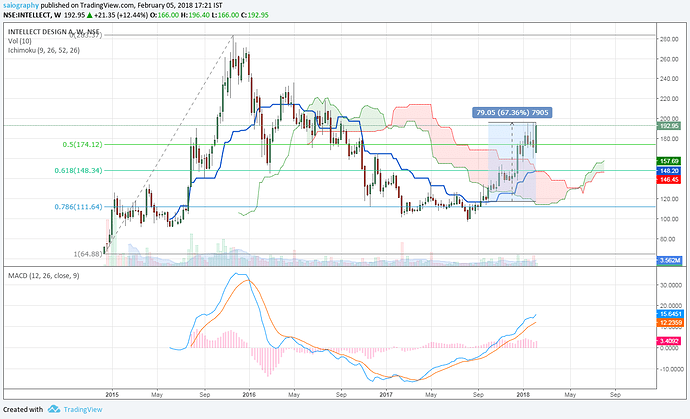Click the 0.5(174.12) Fibonacci level label
The height and width of the screenshot is (419, 690).
82,144
